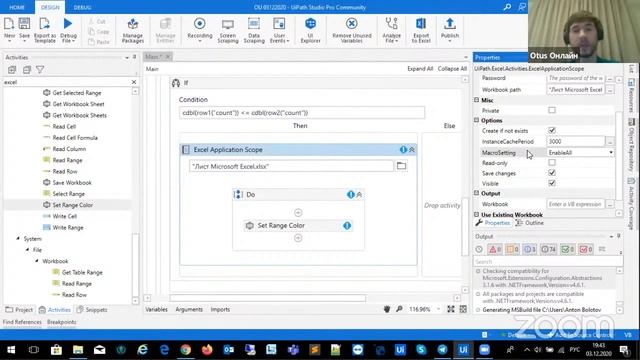Activate the pan hand tool in designer

point(387,309)
